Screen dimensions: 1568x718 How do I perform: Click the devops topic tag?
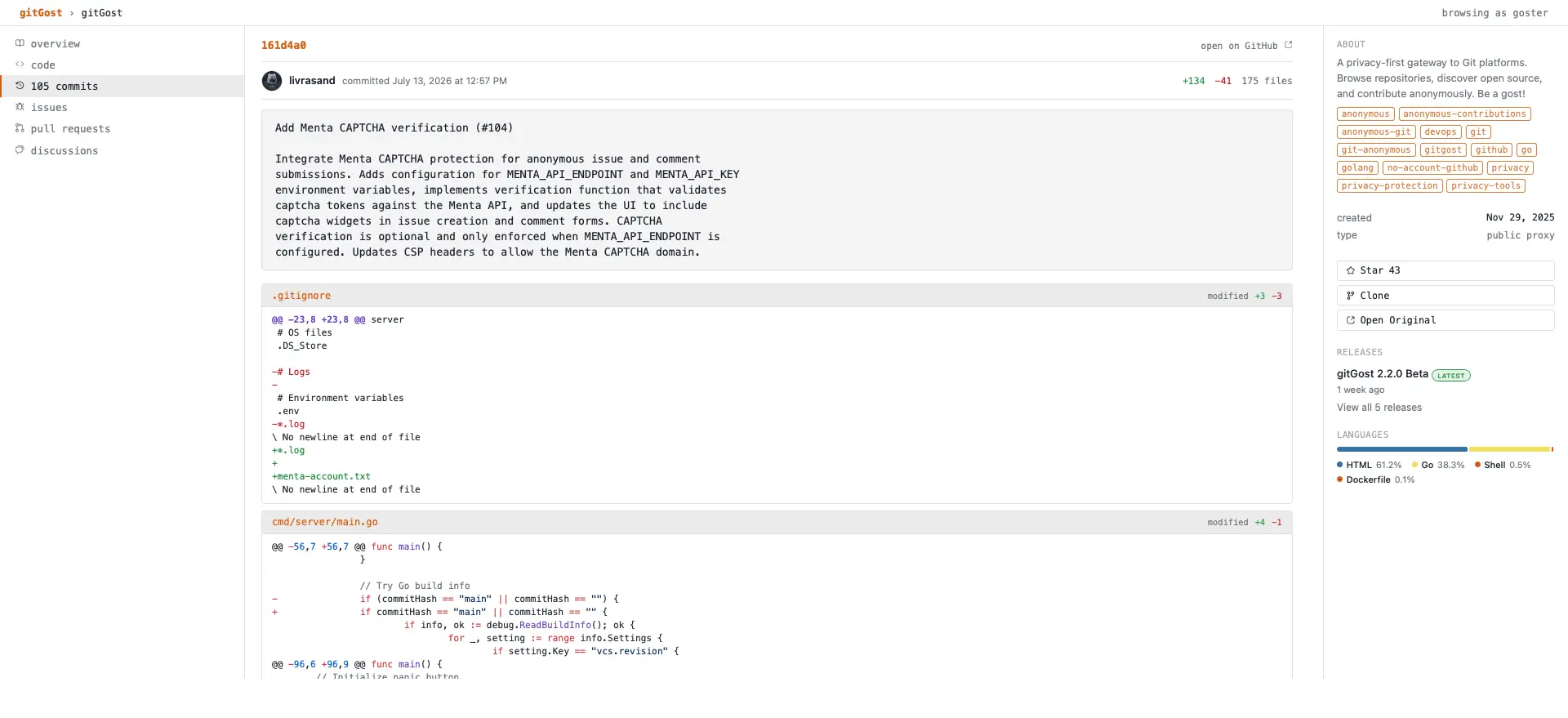[x=1441, y=132]
